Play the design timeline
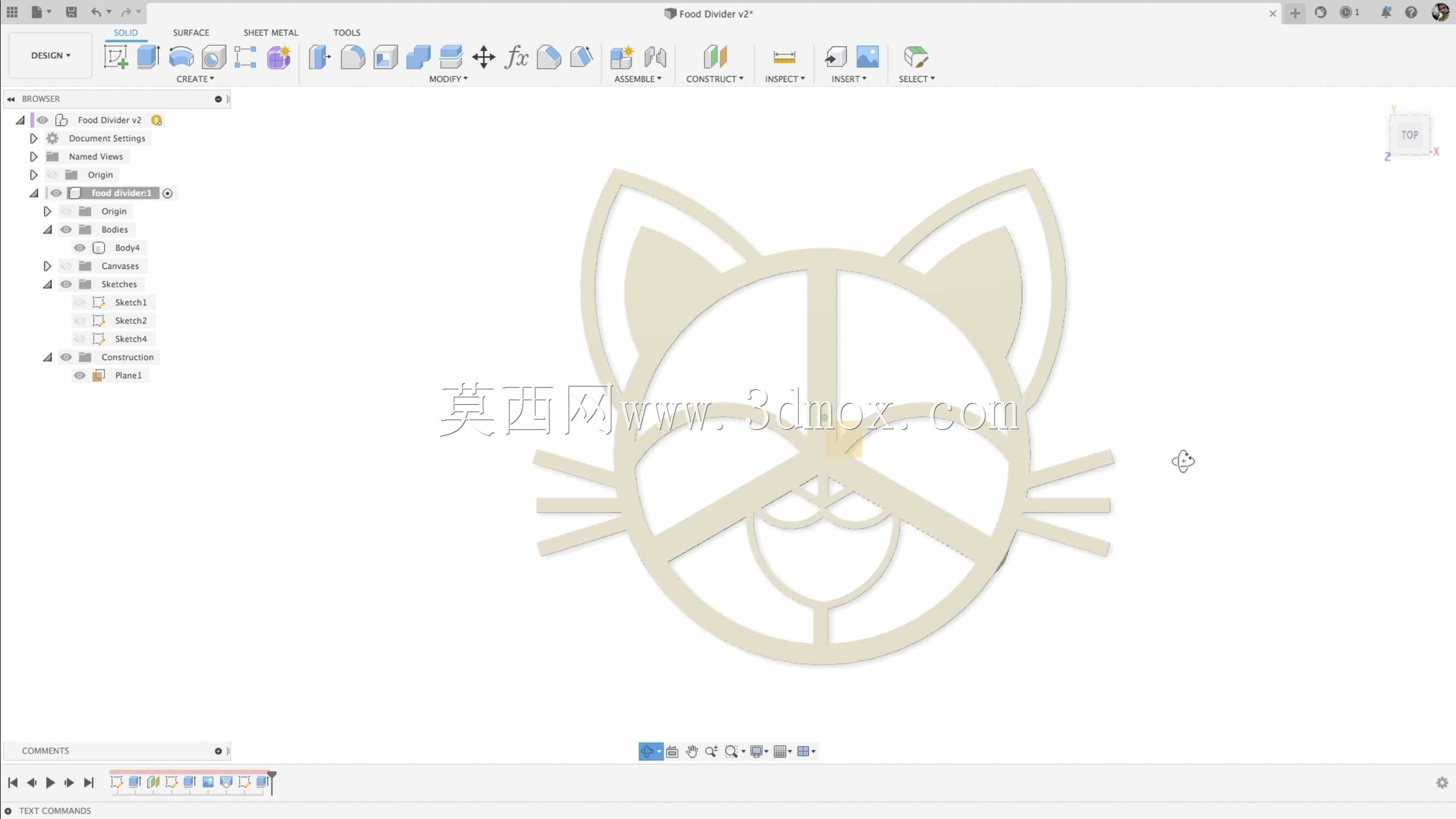Image resolution: width=1456 pixels, height=819 pixels. click(50, 783)
